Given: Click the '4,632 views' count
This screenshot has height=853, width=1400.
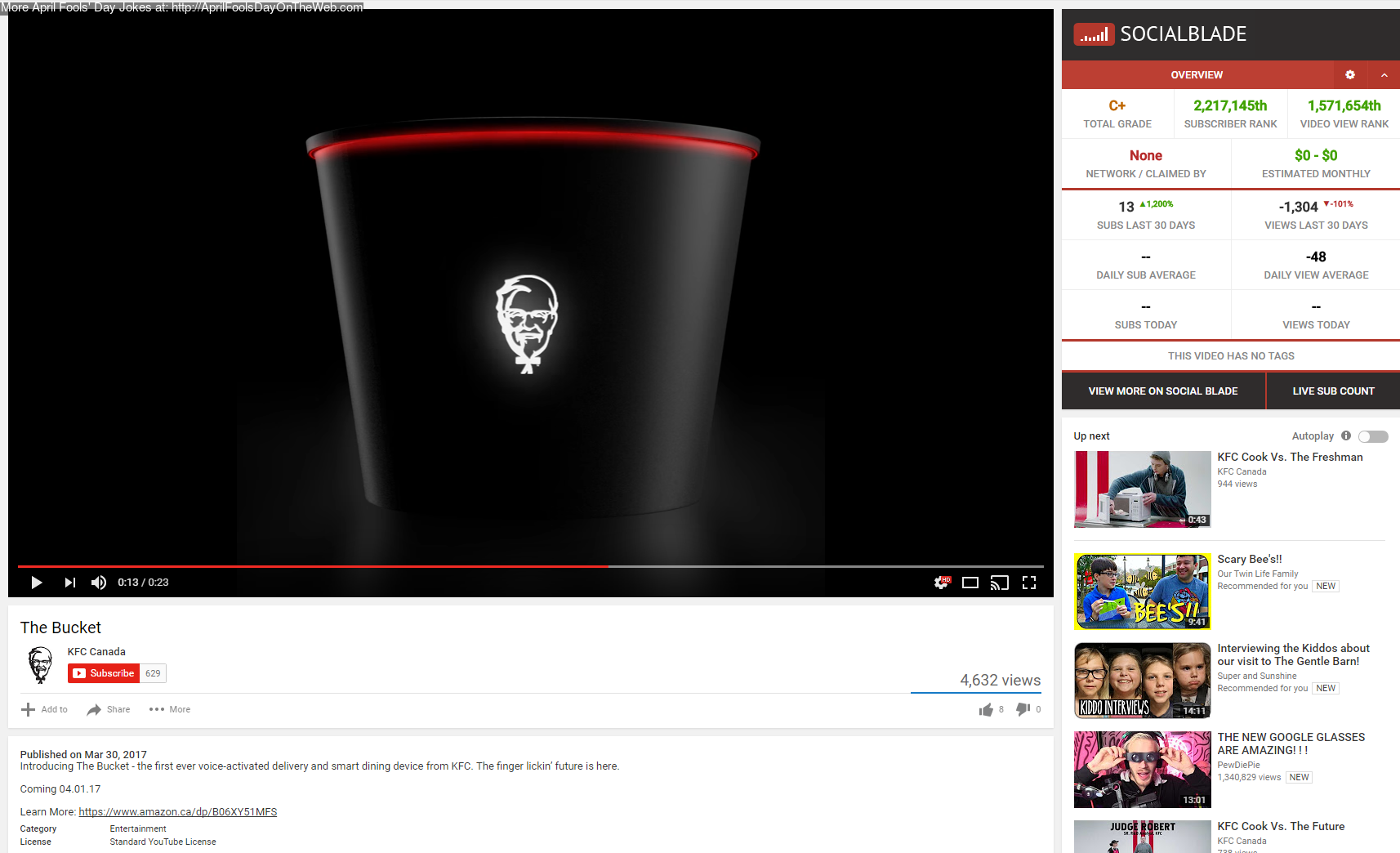Looking at the screenshot, I should (1001, 681).
